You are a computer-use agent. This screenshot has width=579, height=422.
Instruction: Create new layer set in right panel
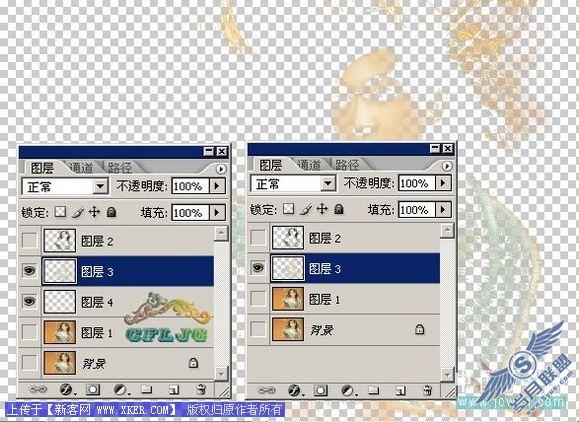coord(374,390)
